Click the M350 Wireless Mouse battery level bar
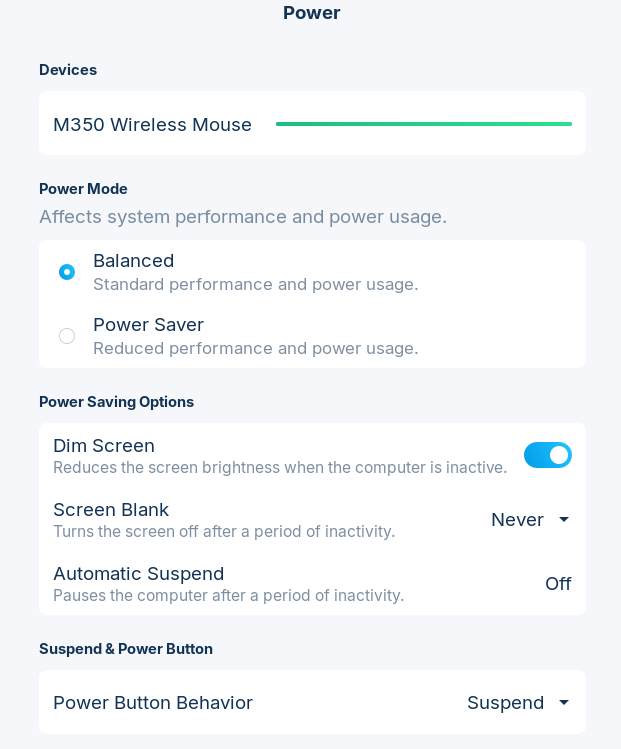The width and height of the screenshot is (621, 749). [424, 124]
